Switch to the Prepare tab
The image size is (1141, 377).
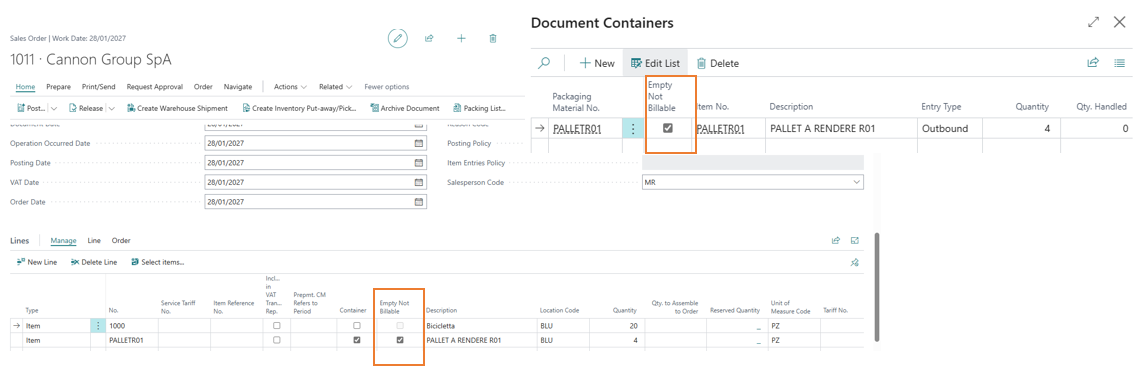pos(58,87)
